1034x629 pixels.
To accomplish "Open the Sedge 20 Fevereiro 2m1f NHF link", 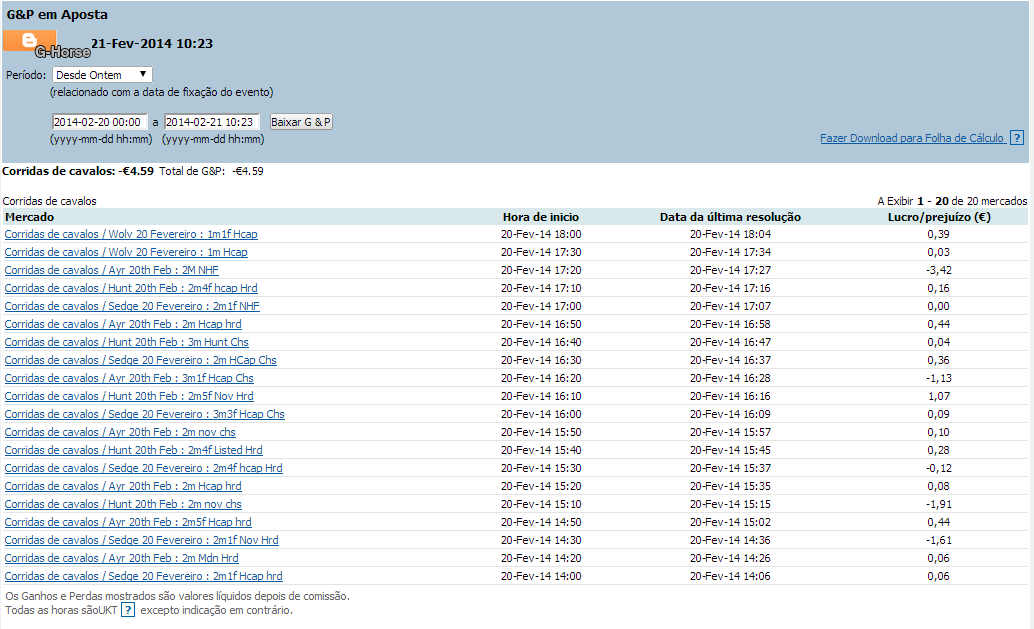I will pyautogui.click(x=132, y=306).
